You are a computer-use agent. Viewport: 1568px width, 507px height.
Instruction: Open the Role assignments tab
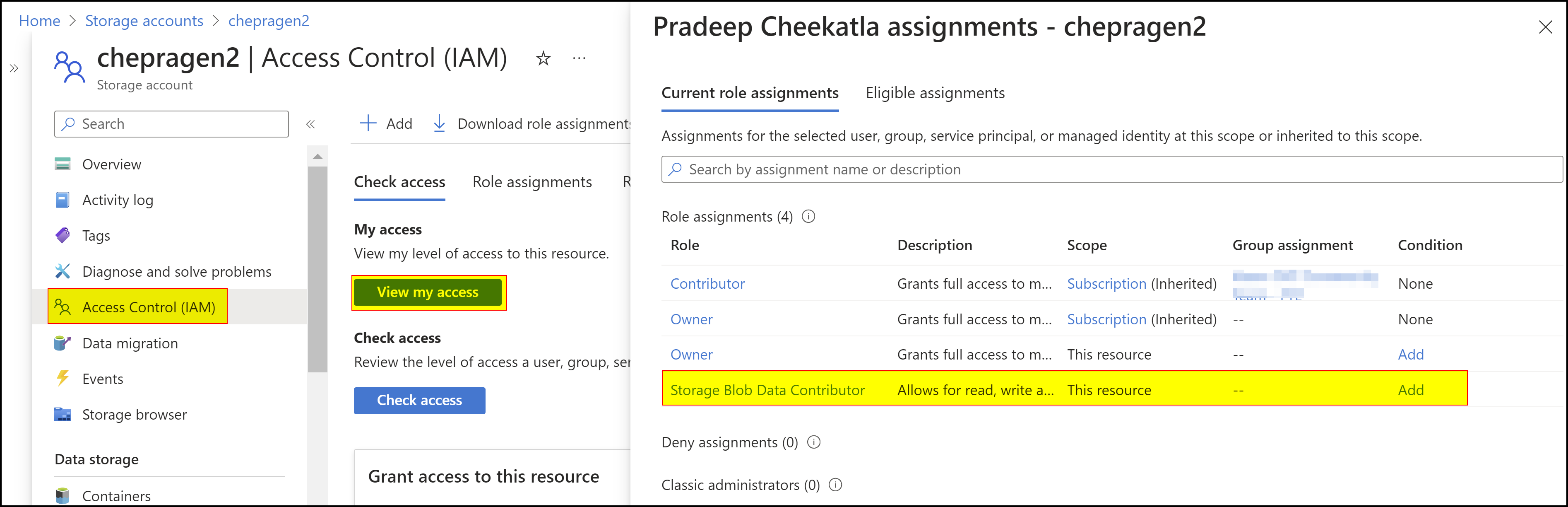tap(532, 181)
